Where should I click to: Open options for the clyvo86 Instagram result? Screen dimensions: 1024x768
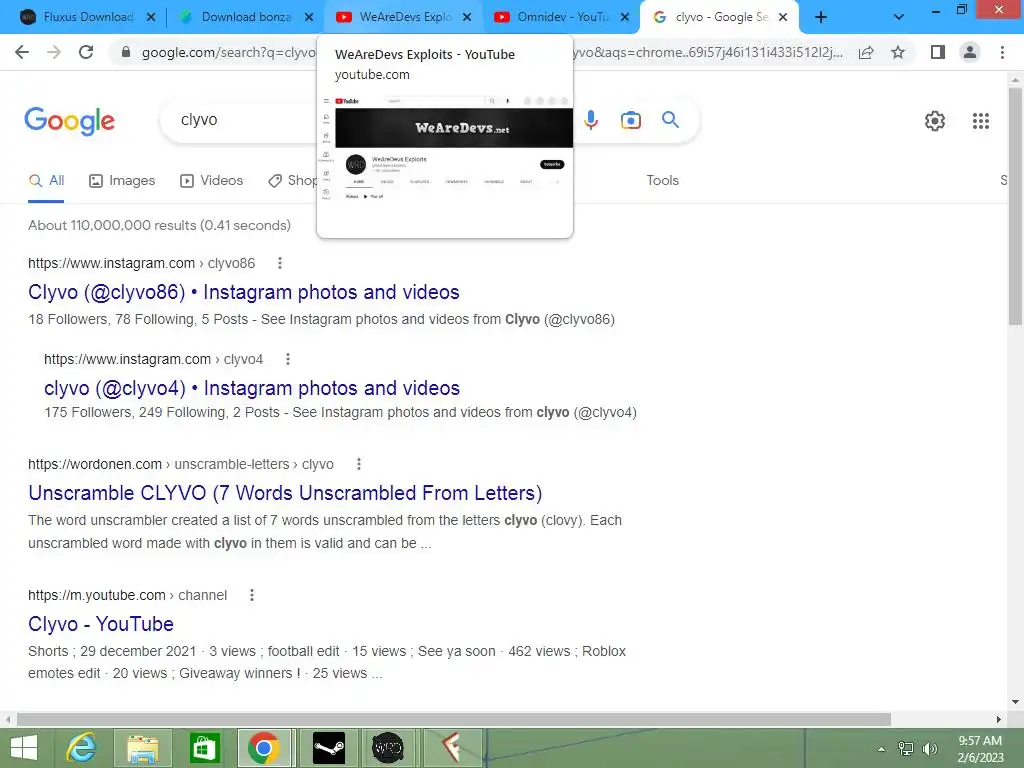280,263
